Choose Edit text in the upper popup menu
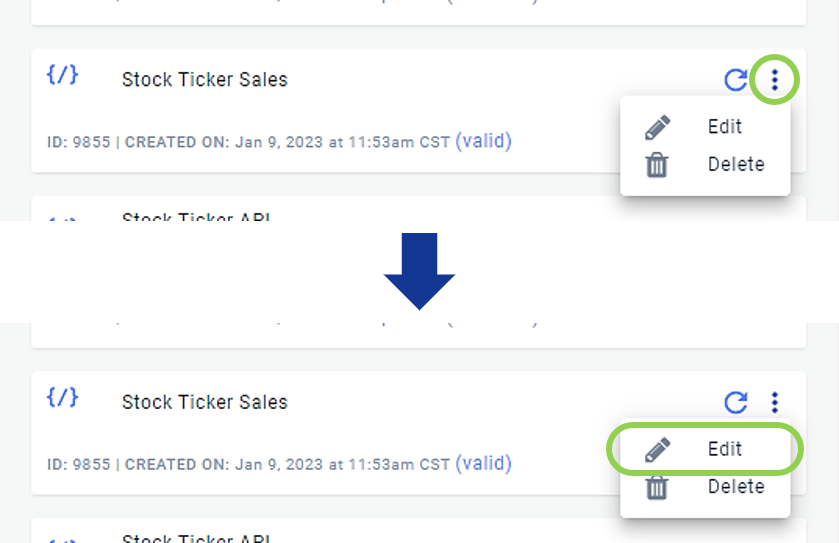Image resolution: width=839 pixels, height=543 pixels. coord(725,127)
